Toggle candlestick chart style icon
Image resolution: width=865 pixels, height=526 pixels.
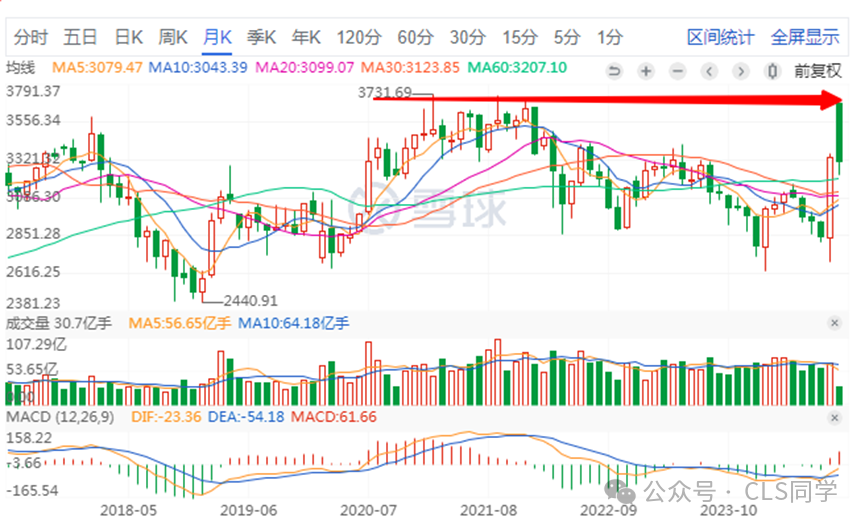(772, 71)
